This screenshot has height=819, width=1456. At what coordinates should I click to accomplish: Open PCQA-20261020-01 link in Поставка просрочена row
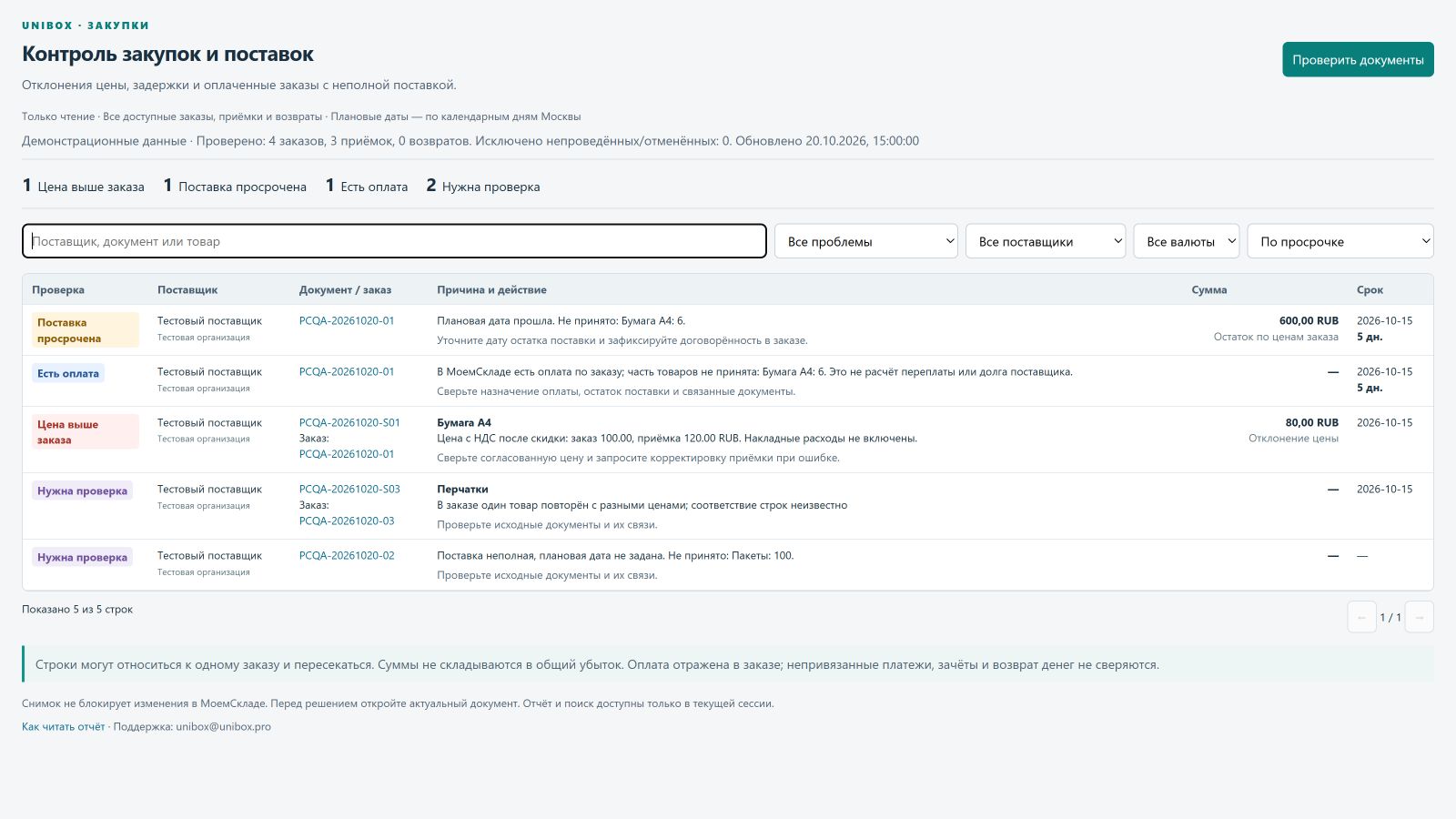pyautogui.click(x=347, y=320)
